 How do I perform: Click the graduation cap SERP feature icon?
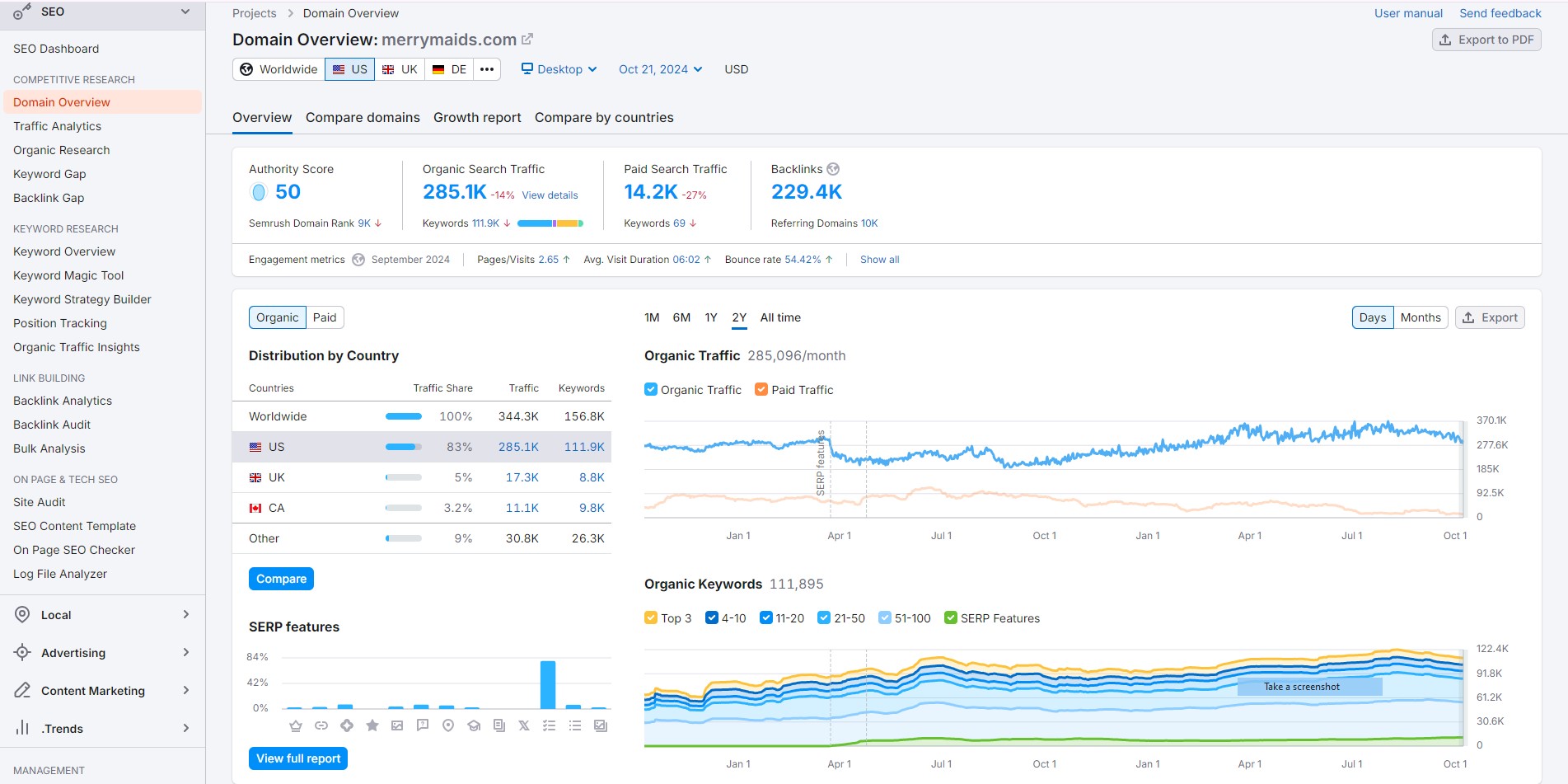[x=474, y=725]
